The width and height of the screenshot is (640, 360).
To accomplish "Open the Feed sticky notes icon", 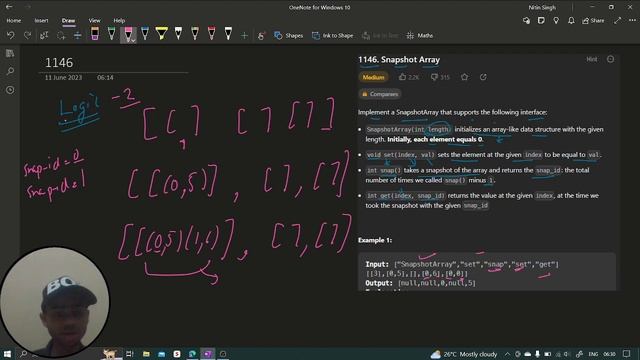I will [541, 20].
